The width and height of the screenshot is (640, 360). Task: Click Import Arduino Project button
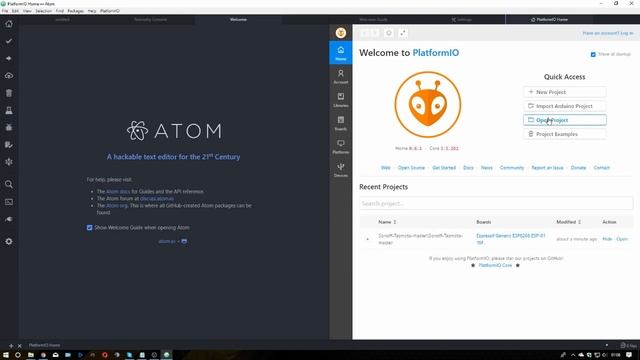click(564, 106)
